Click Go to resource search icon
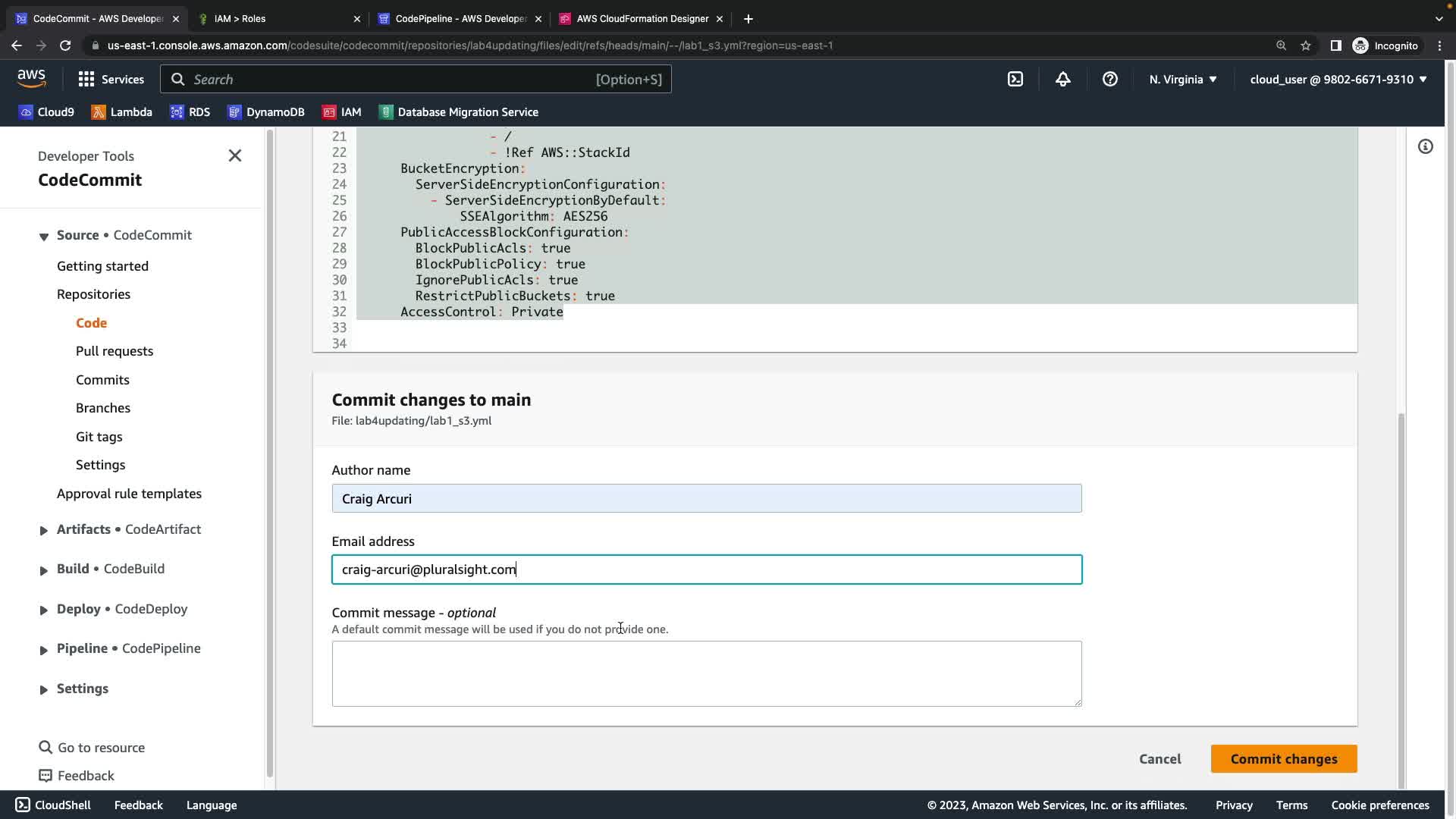Image resolution: width=1456 pixels, height=819 pixels. tap(45, 747)
